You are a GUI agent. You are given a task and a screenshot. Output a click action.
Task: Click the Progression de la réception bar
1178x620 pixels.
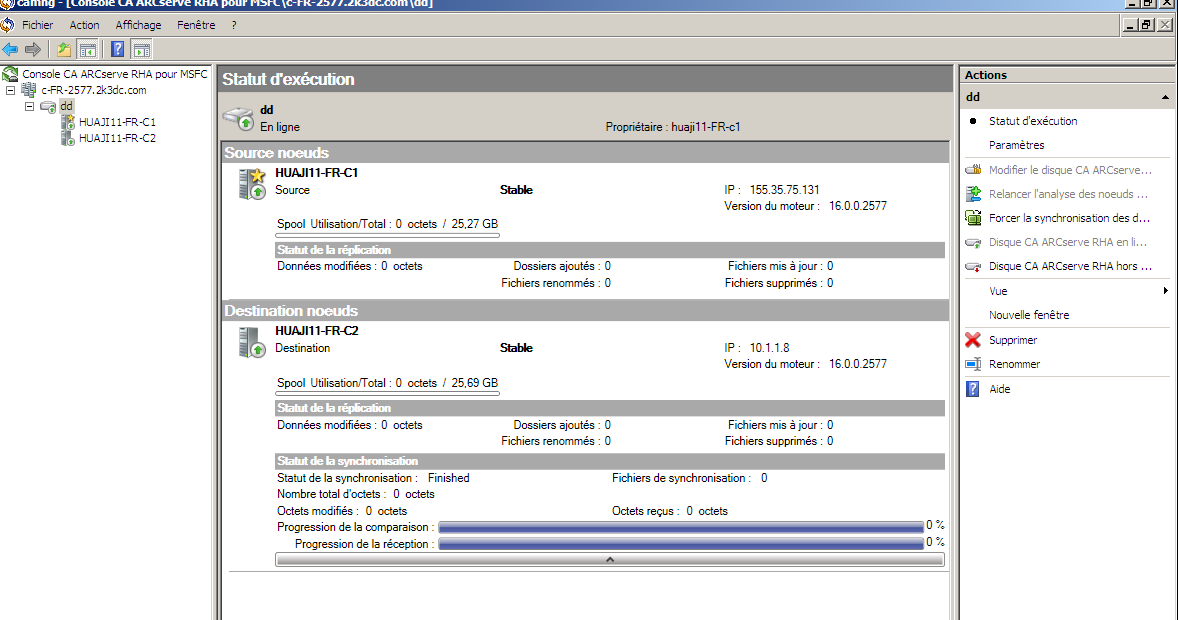coord(681,543)
